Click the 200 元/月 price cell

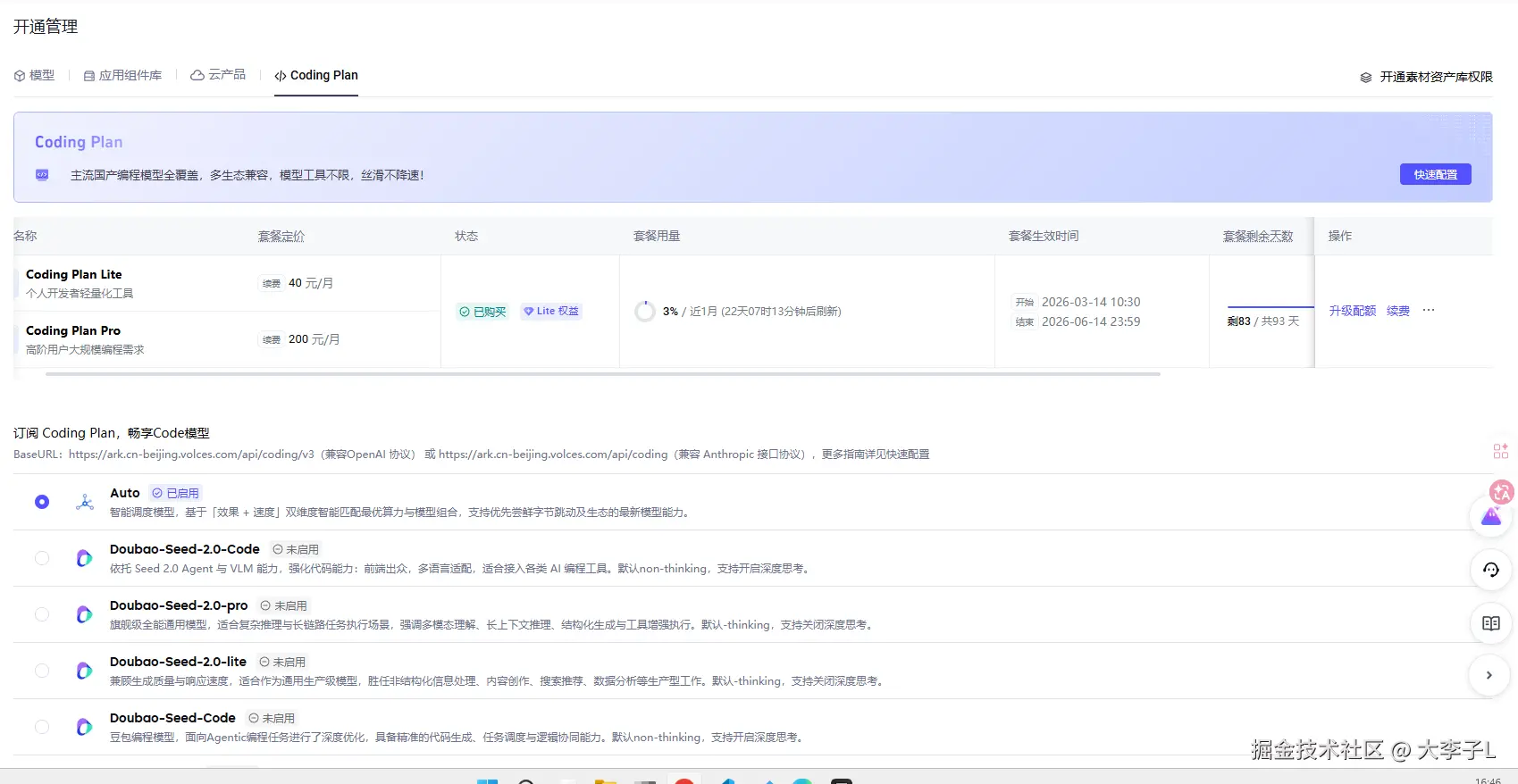tap(314, 339)
